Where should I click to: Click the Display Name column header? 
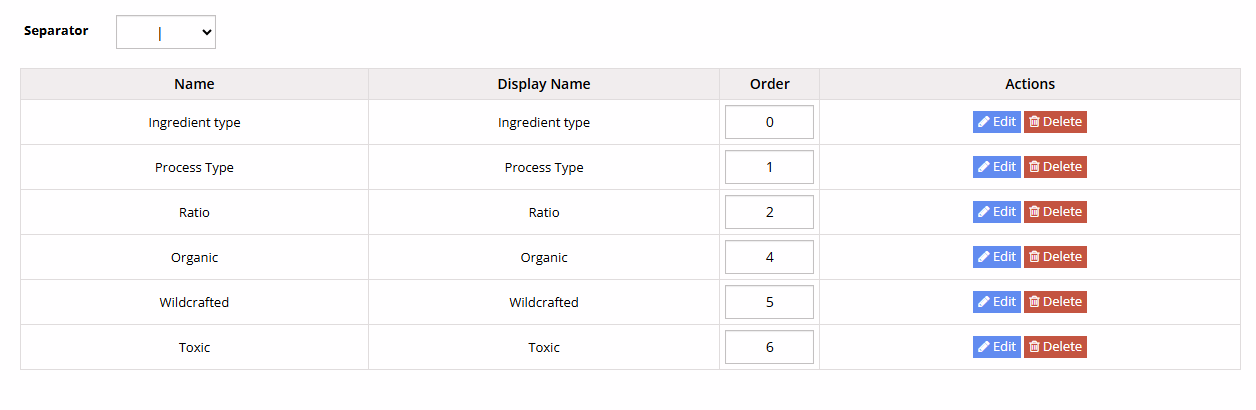[544, 84]
